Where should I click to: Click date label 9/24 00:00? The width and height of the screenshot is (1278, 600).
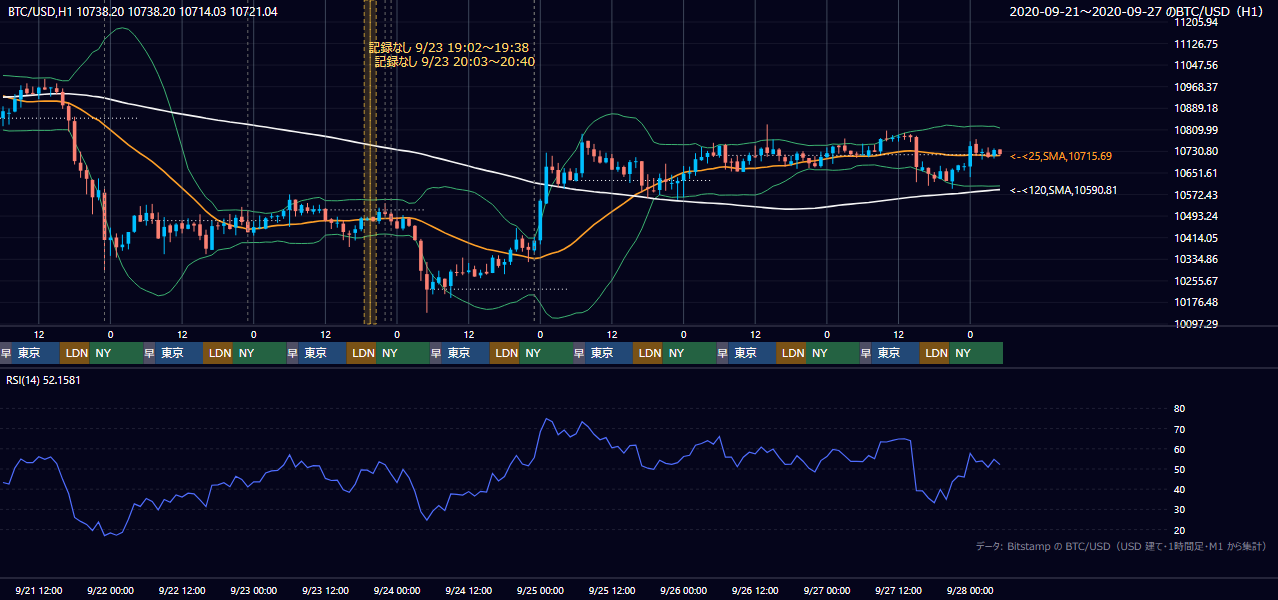coord(397,590)
